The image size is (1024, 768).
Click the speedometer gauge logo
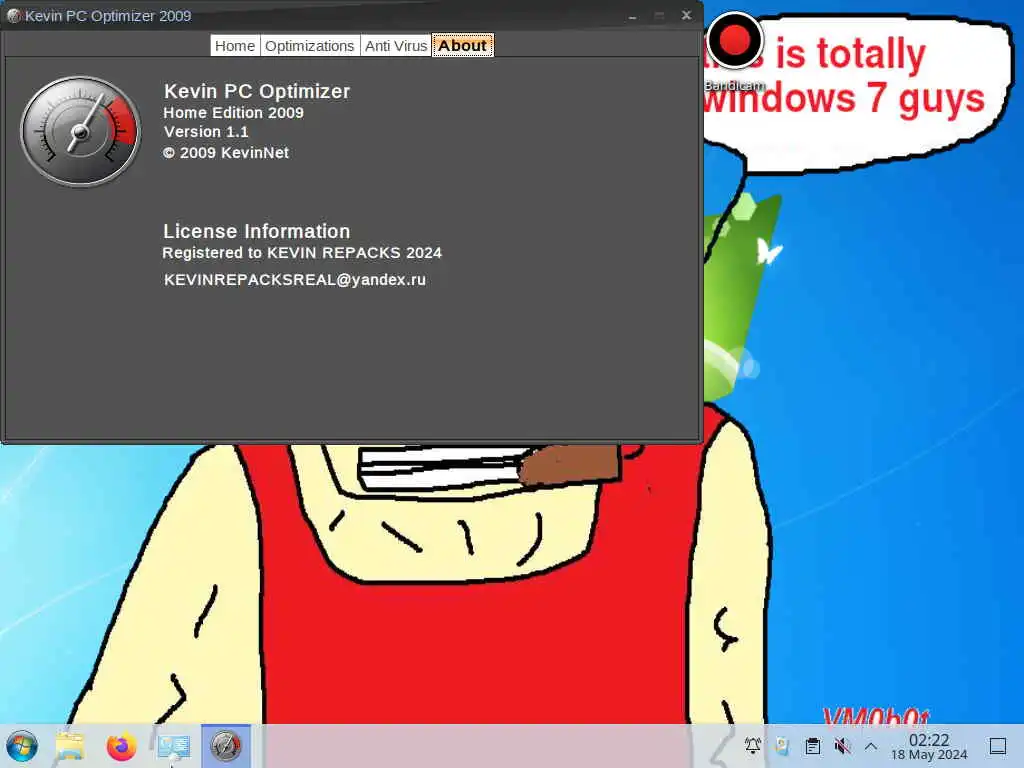coord(80,131)
